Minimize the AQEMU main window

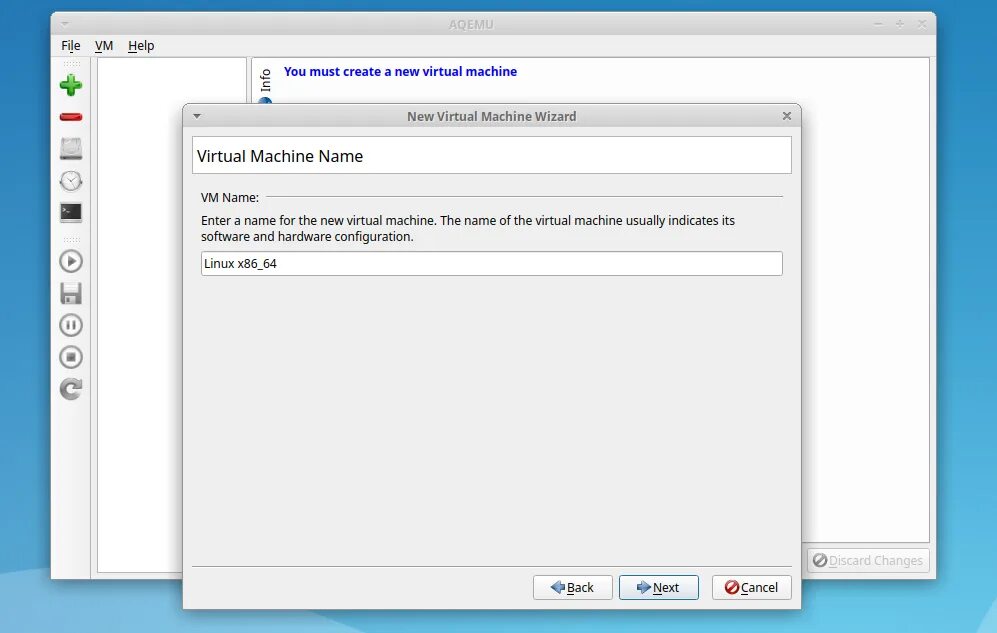click(878, 24)
